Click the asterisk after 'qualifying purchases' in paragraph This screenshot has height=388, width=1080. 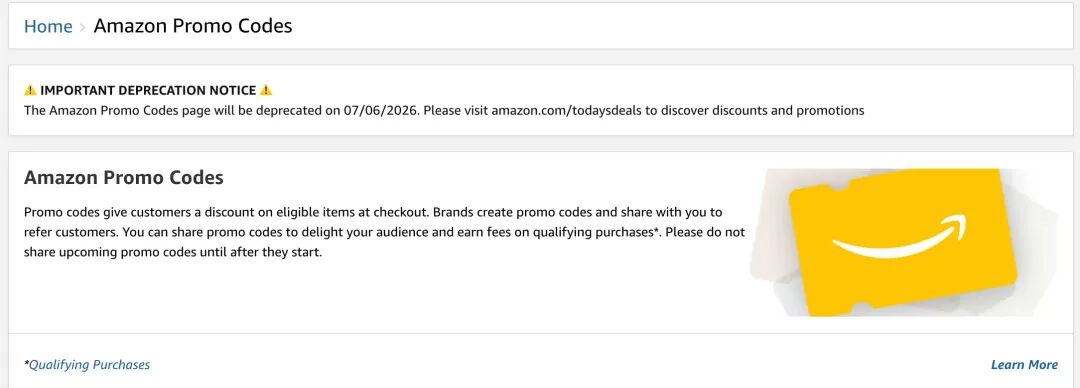pos(655,231)
